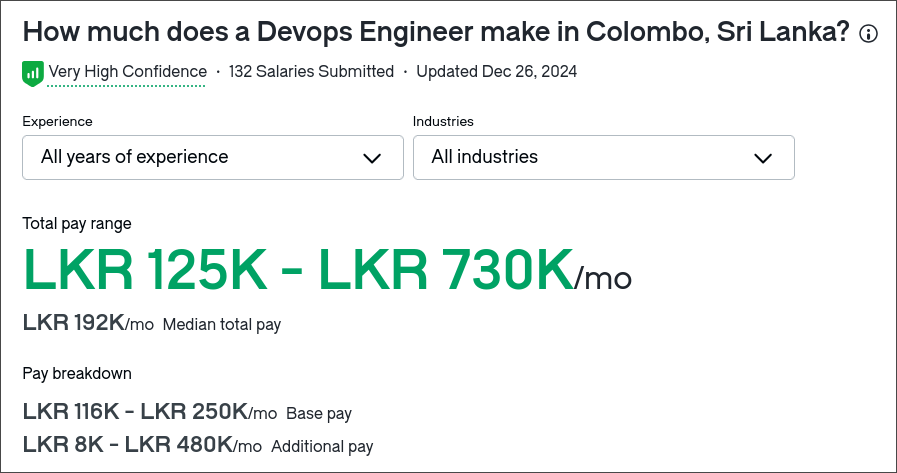Click the Pay breakdown heading
The height and width of the screenshot is (473, 897).
[77, 373]
